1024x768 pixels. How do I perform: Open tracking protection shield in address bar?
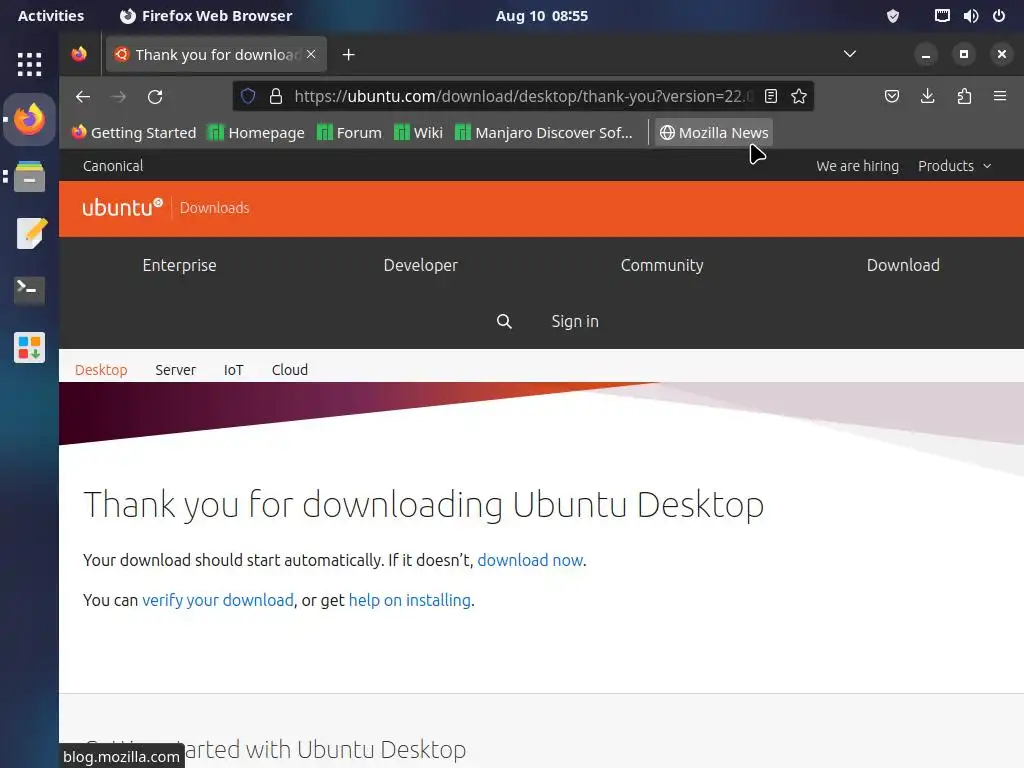[x=248, y=97]
